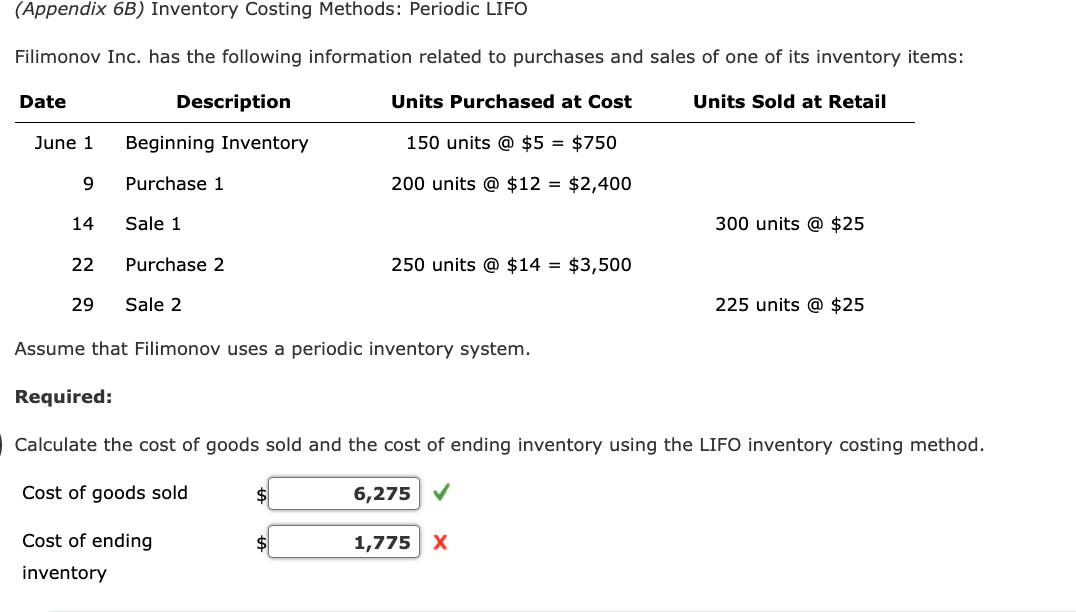The width and height of the screenshot is (1076, 612).
Task: Click the green checkmark beside 6,275
Action: (440, 493)
